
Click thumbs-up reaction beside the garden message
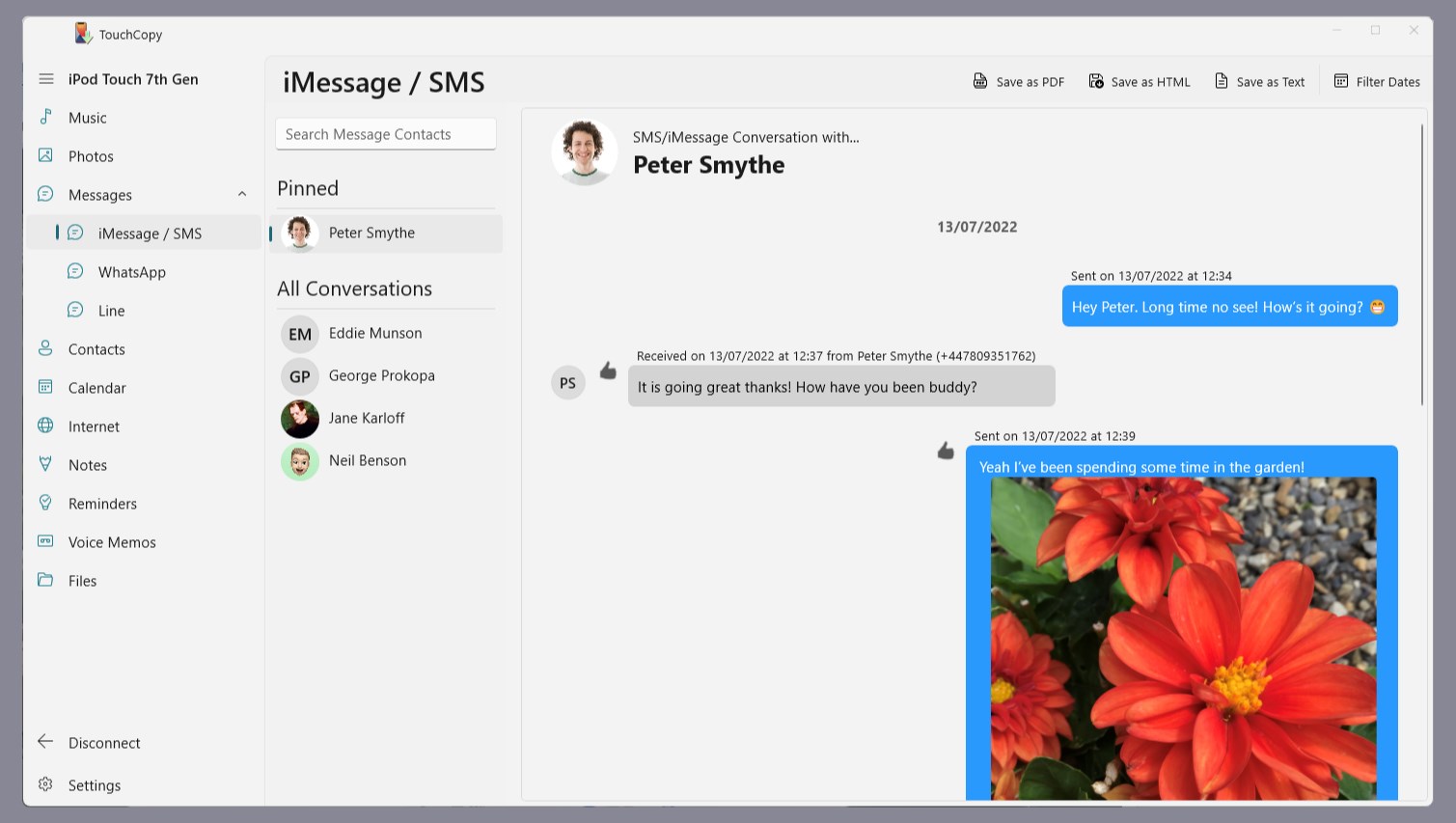946,451
